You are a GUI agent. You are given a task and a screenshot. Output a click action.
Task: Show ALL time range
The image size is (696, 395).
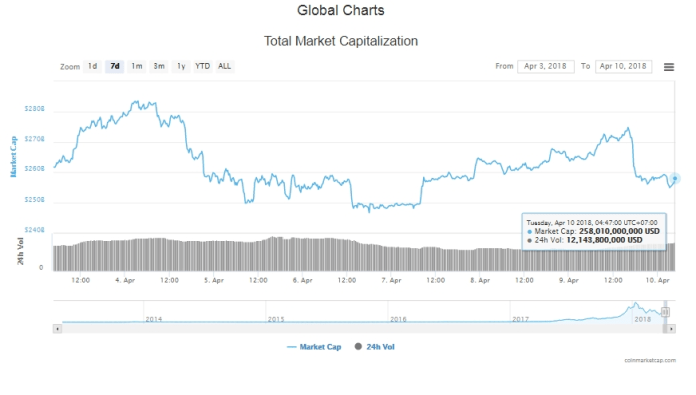pyautogui.click(x=225, y=67)
